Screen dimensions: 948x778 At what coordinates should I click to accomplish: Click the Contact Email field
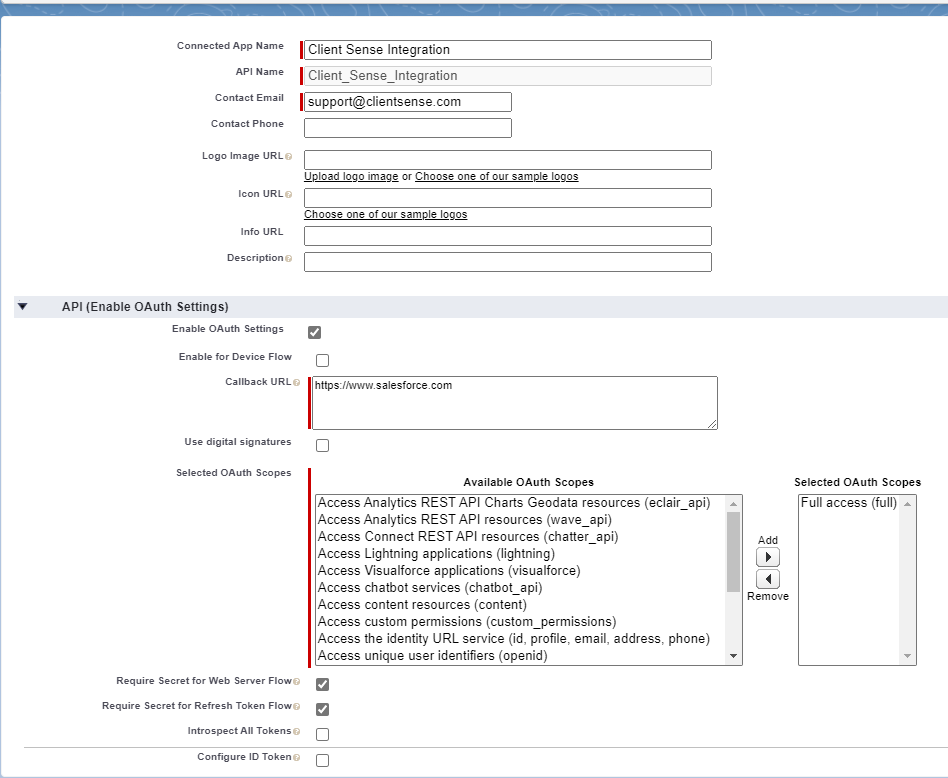coord(407,102)
